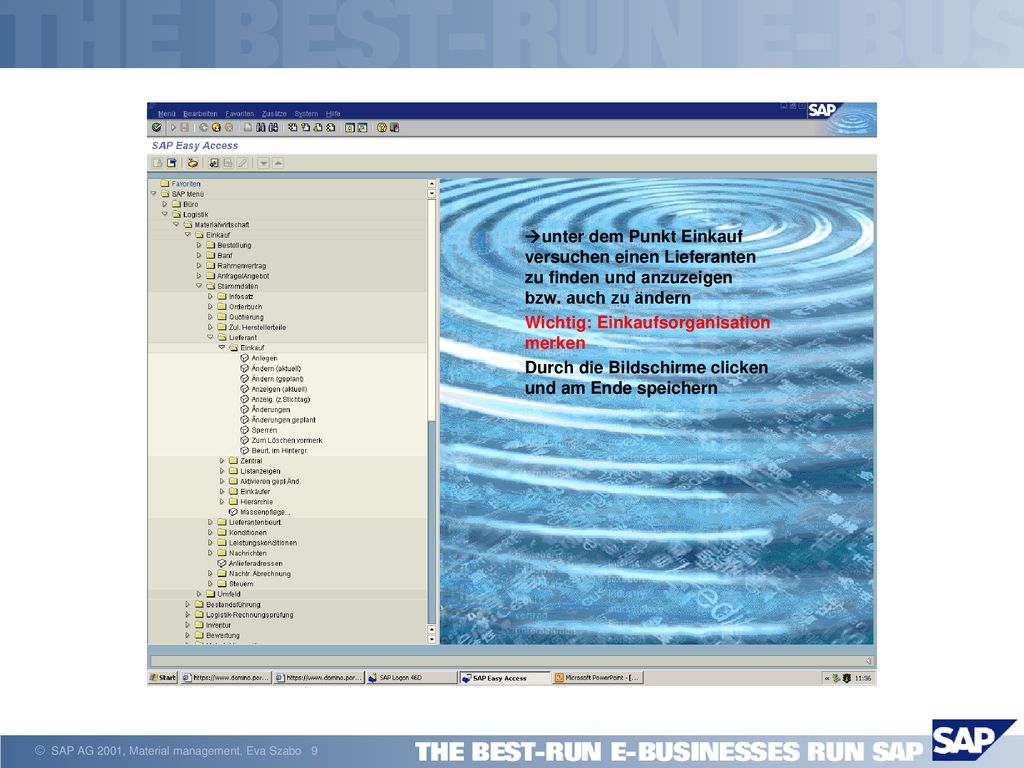Click the system tray clock 11:36
This screenshot has height=768, width=1024.
pyautogui.click(x=863, y=679)
